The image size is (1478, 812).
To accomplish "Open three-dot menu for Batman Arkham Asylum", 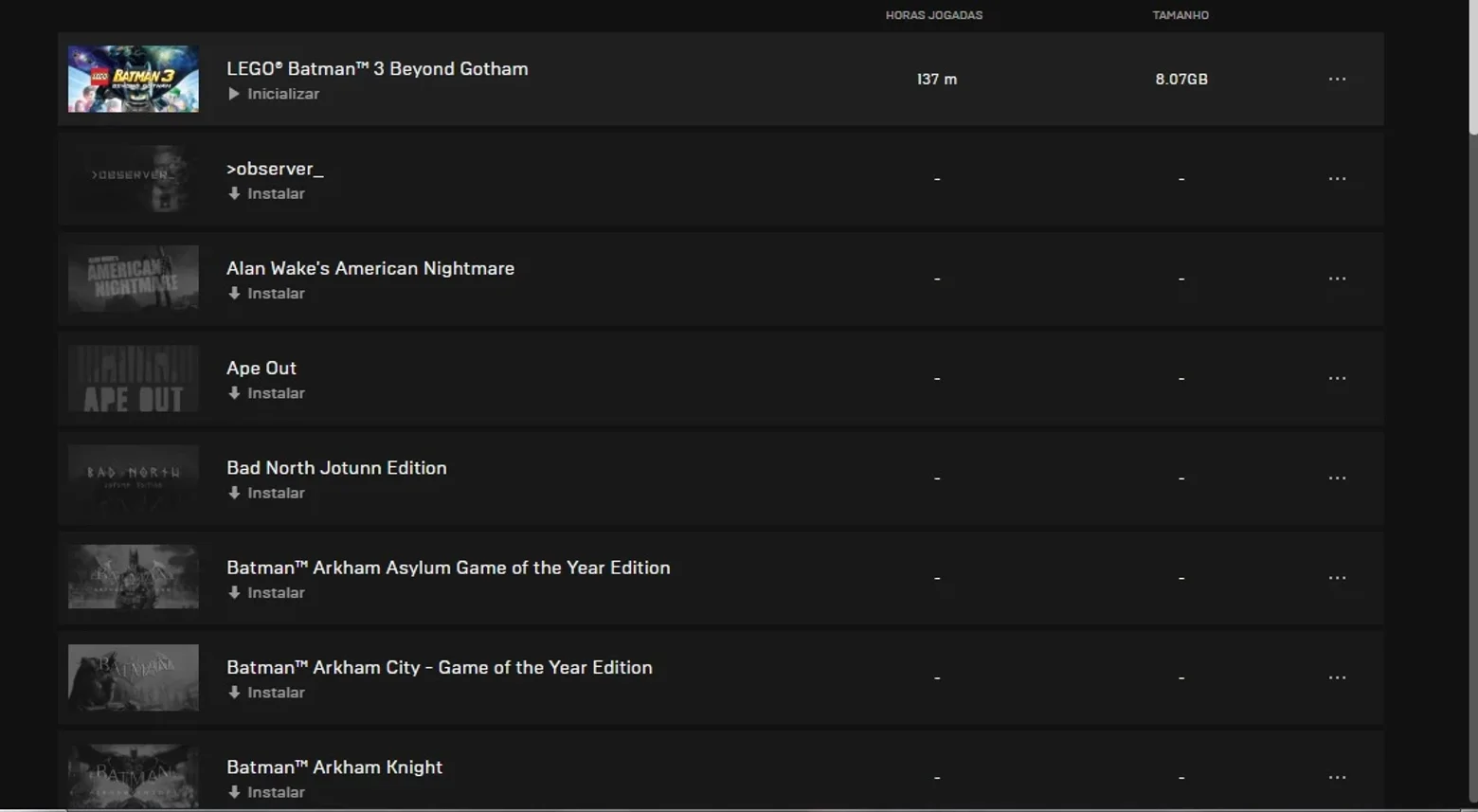I will [x=1337, y=578].
